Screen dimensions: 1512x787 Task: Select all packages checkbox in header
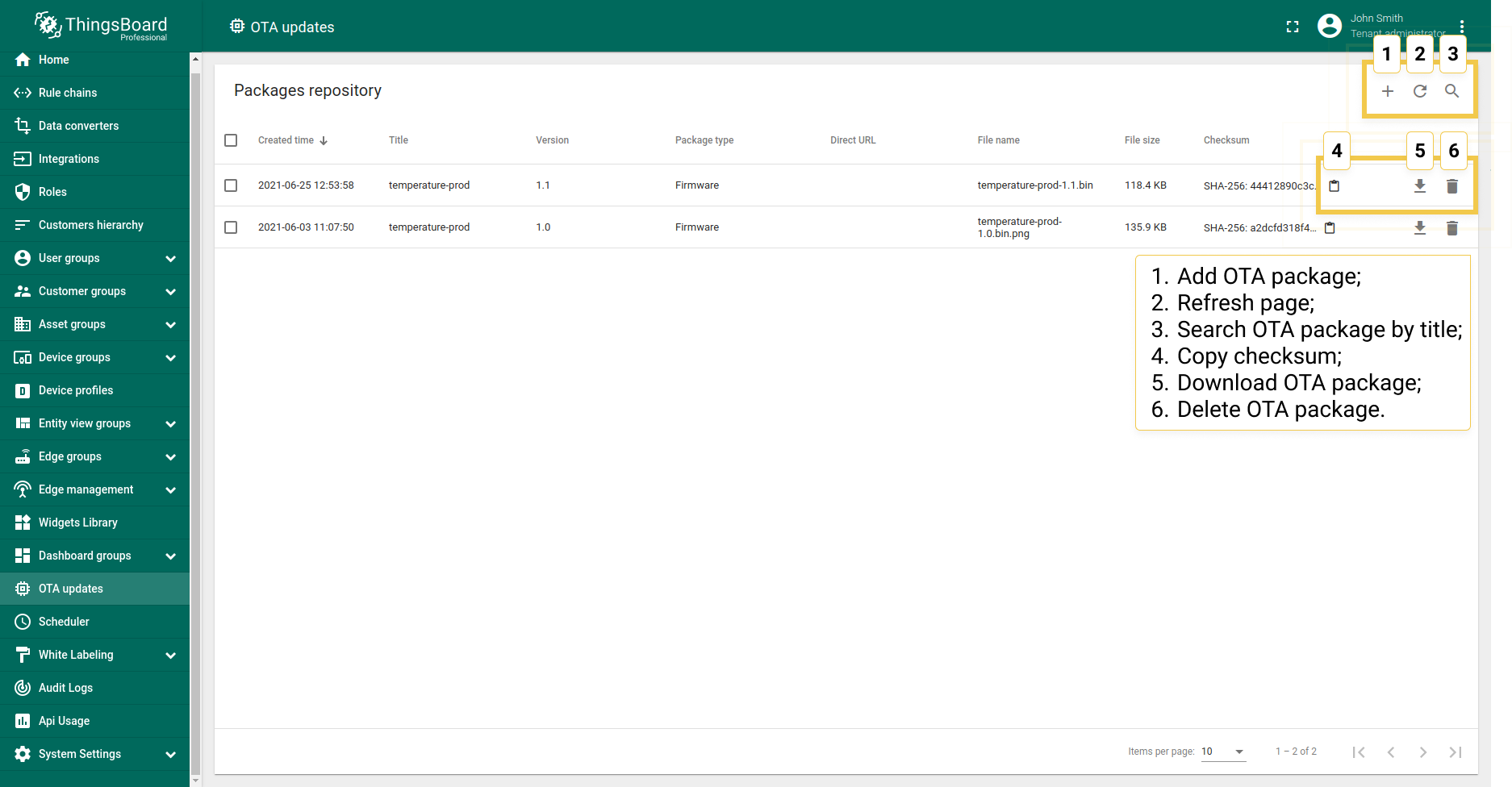pyautogui.click(x=231, y=140)
